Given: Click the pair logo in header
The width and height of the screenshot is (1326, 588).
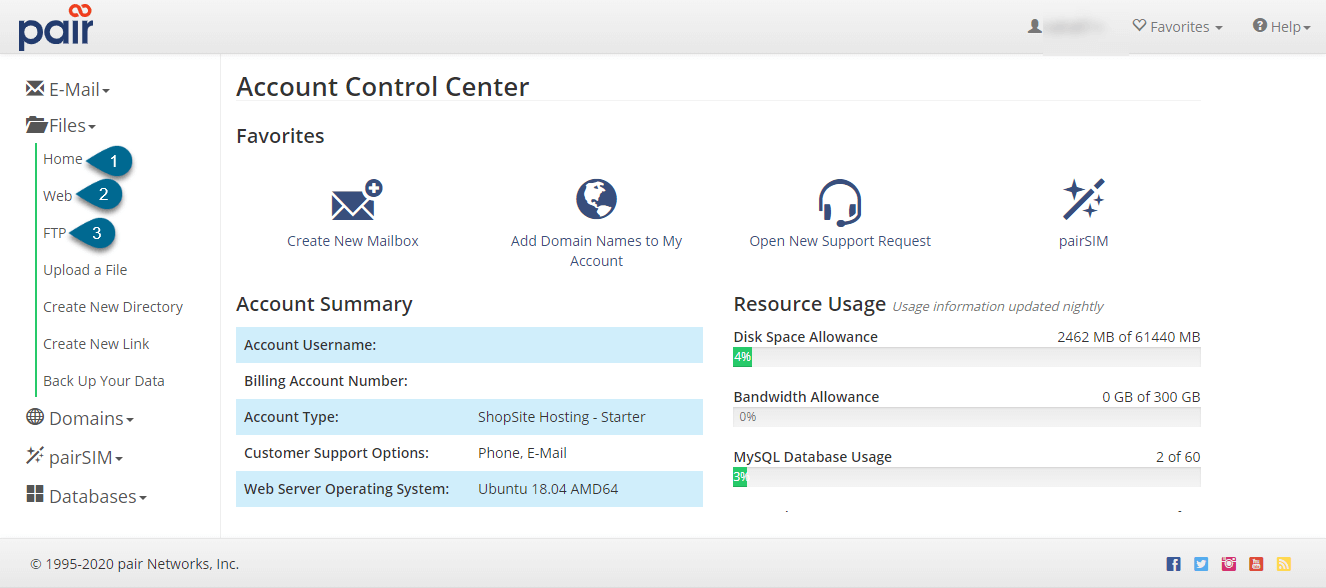Looking at the screenshot, I should pos(56,27).
